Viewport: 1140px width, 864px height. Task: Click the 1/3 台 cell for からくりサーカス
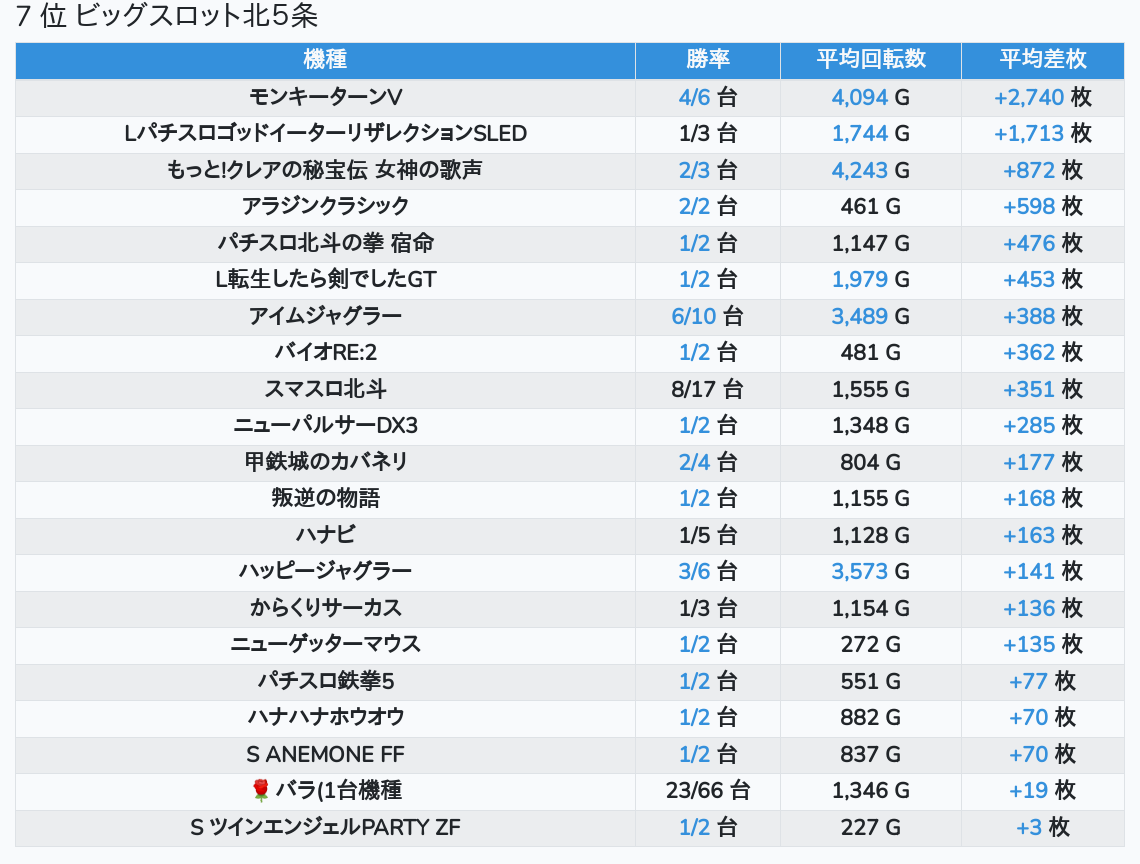click(x=707, y=608)
